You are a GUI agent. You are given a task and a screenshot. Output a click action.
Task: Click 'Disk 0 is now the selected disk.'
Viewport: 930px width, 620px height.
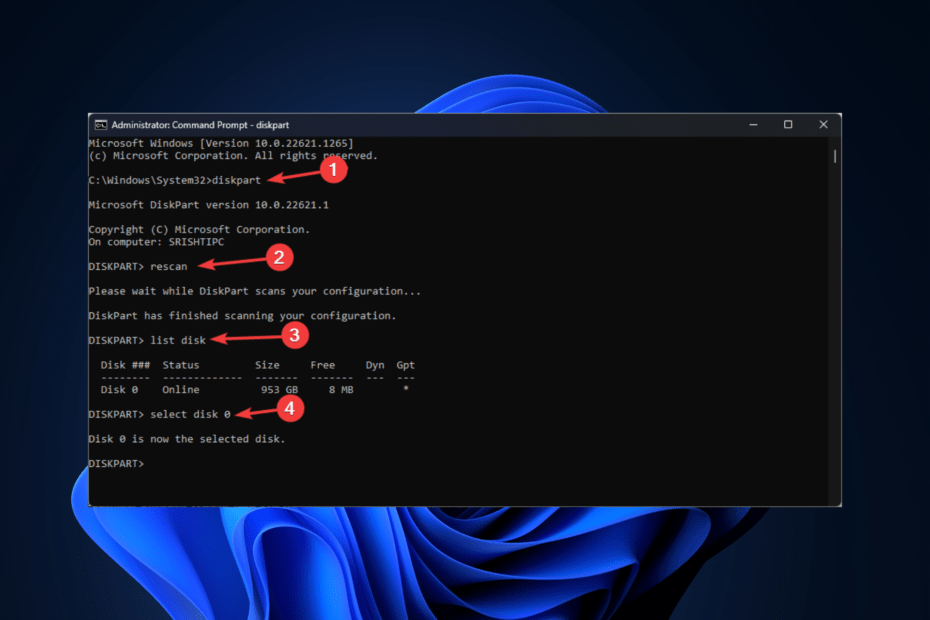click(187, 440)
